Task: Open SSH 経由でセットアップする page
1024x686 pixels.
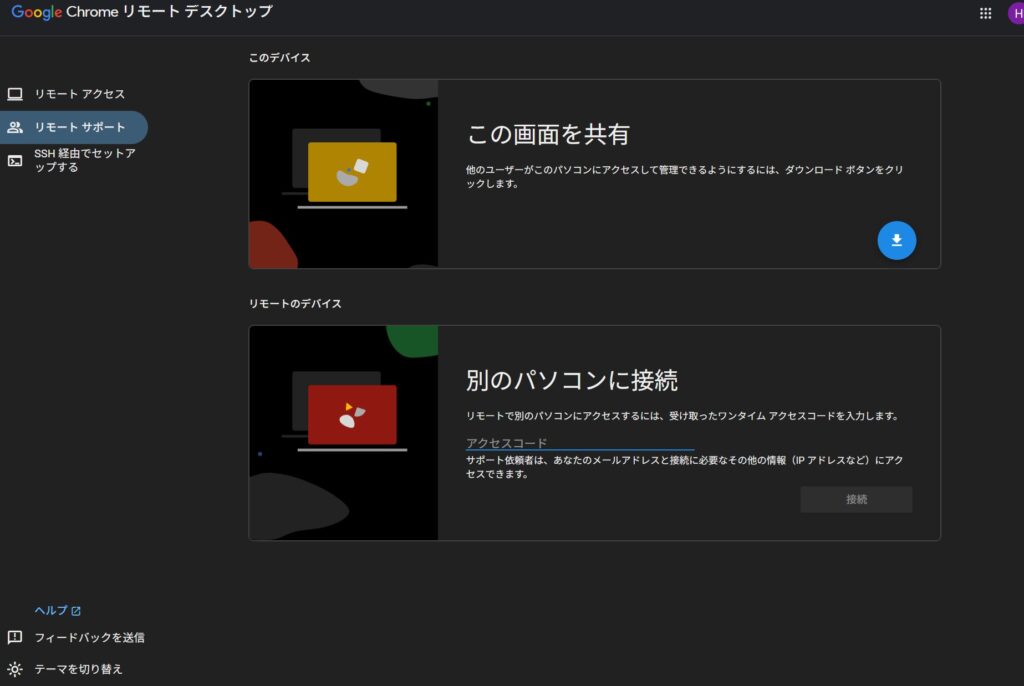Action: pyautogui.click(x=85, y=160)
